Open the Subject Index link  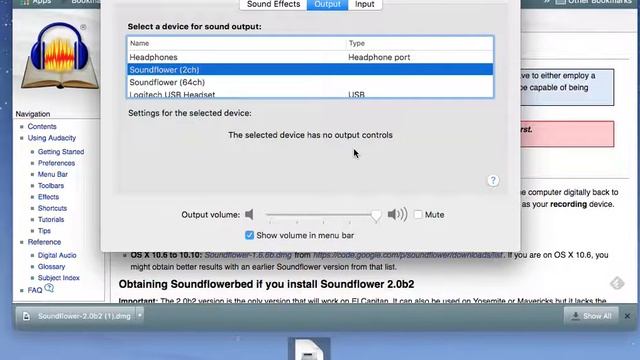click(x=59, y=278)
